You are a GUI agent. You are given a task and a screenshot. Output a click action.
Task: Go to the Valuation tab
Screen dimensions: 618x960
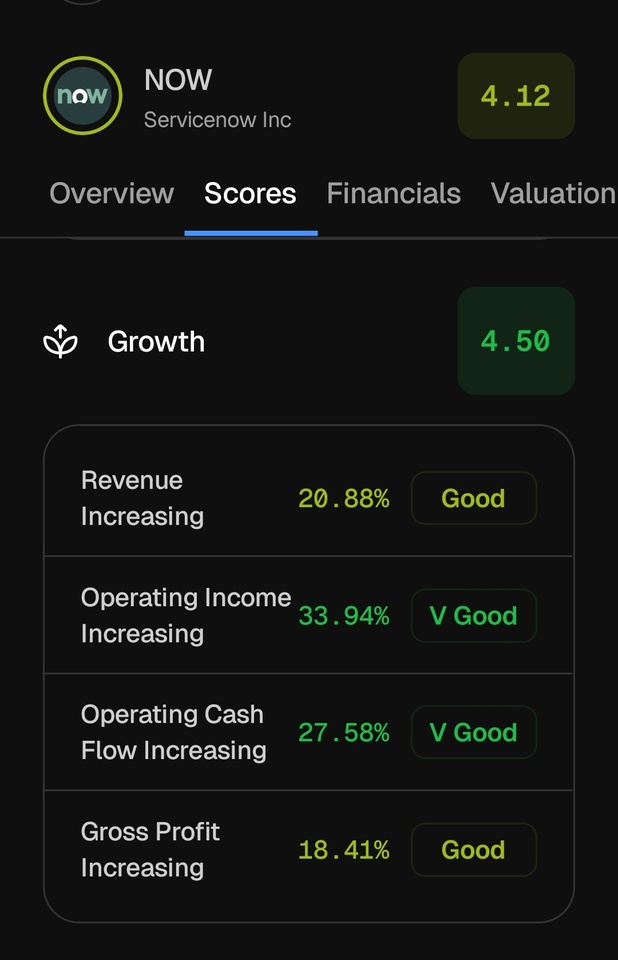pyautogui.click(x=552, y=194)
